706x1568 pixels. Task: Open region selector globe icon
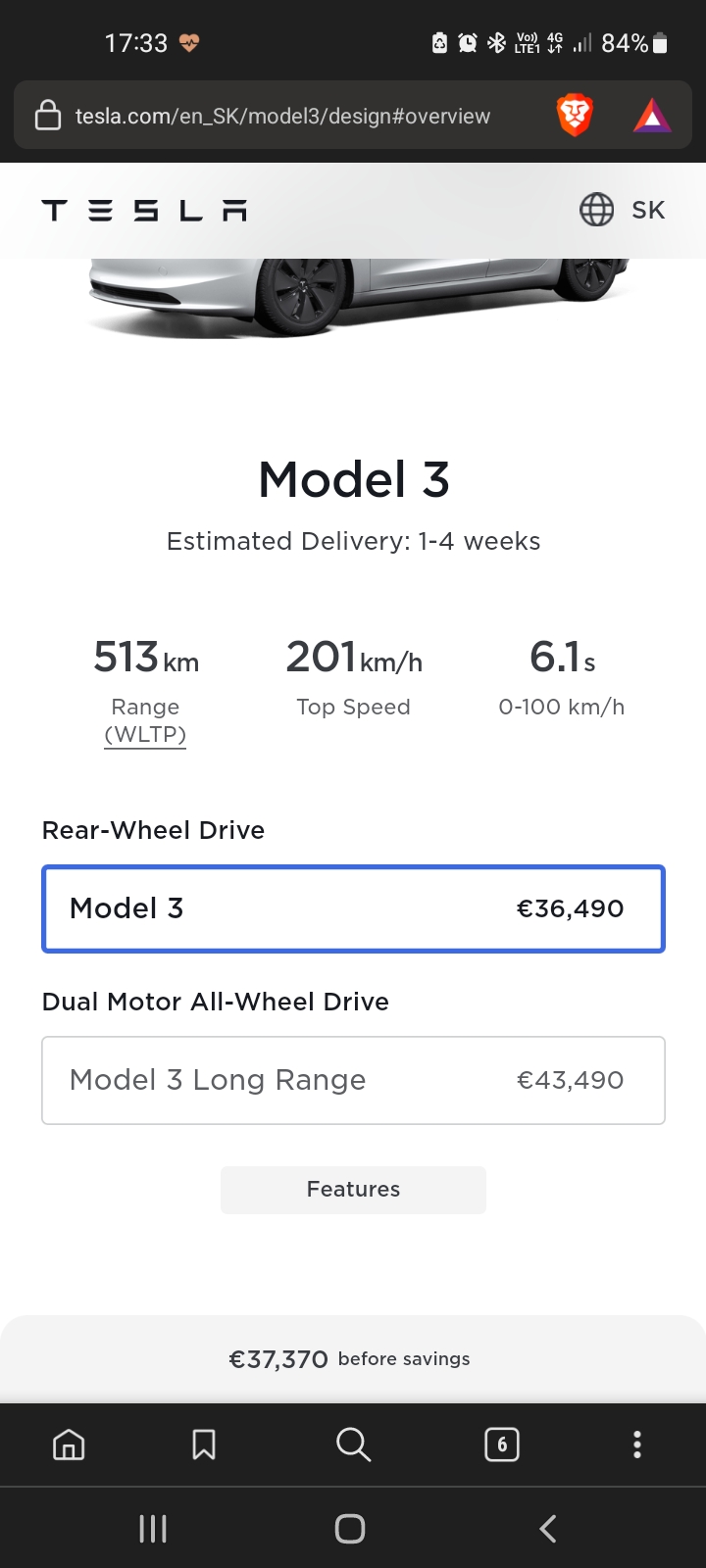click(x=596, y=210)
